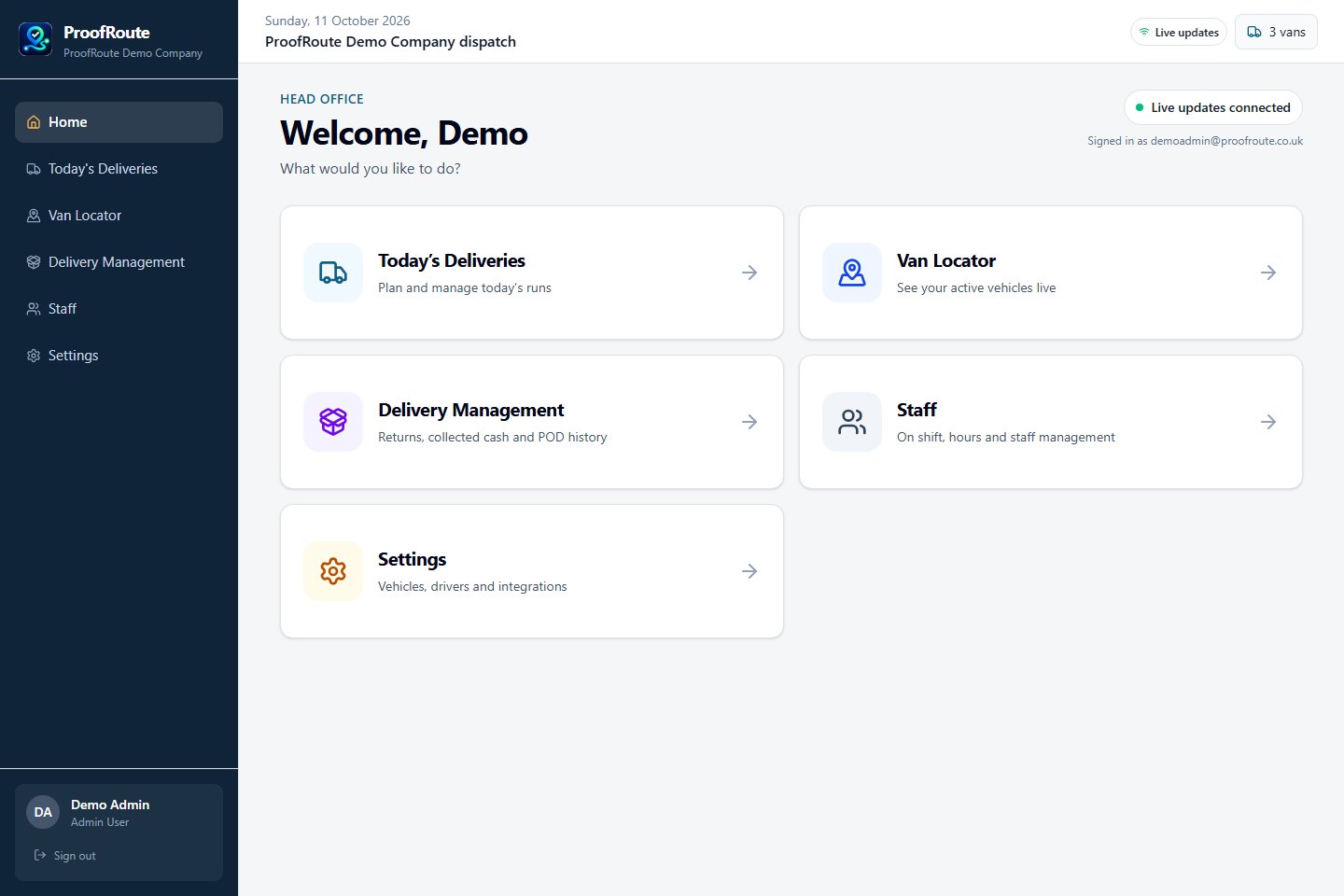The image size is (1344, 896).
Task: Click the map pin icon beside Van Locator in sidebar
Action: tap(34, 216)
